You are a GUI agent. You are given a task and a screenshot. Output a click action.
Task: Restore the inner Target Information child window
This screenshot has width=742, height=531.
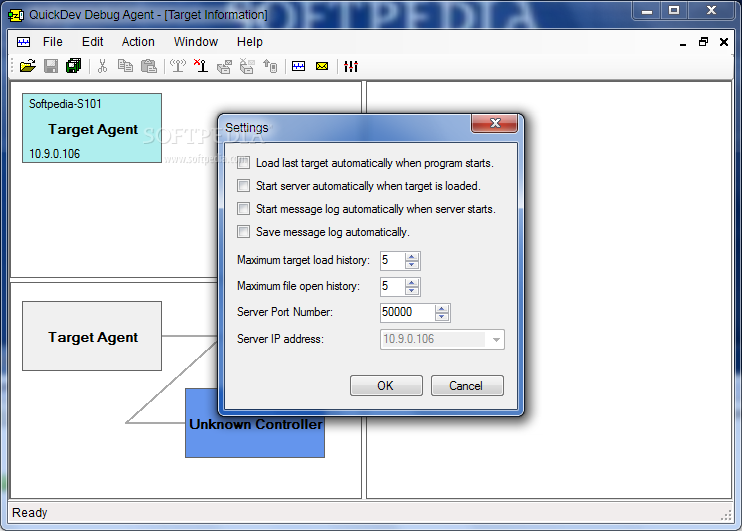pyautogui.click(x=703, y=42)
